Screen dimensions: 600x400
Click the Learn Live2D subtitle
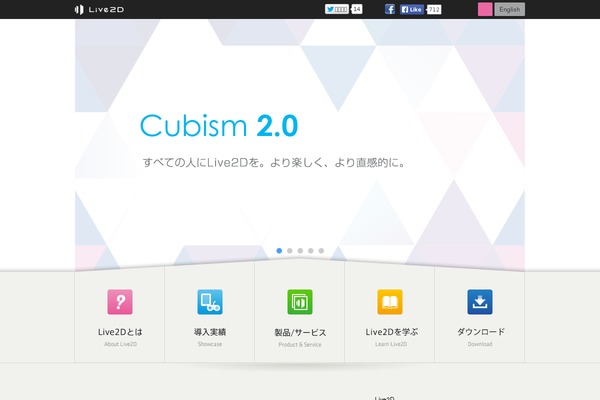pos(391,344)
